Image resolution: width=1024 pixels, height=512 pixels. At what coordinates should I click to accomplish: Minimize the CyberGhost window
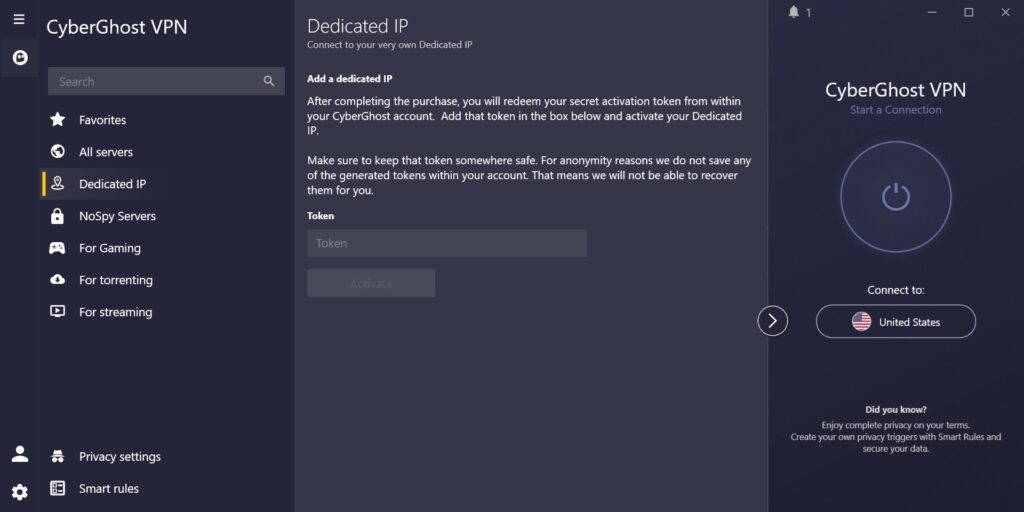(933, 12)
